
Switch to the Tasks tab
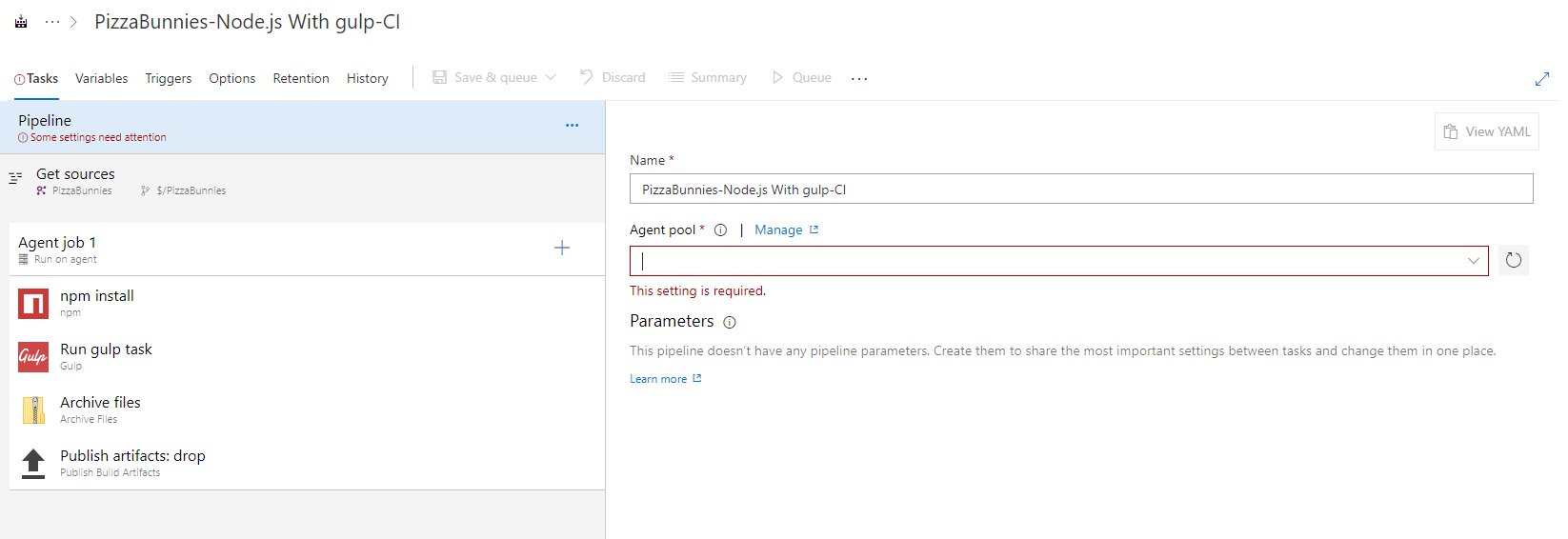37,78
